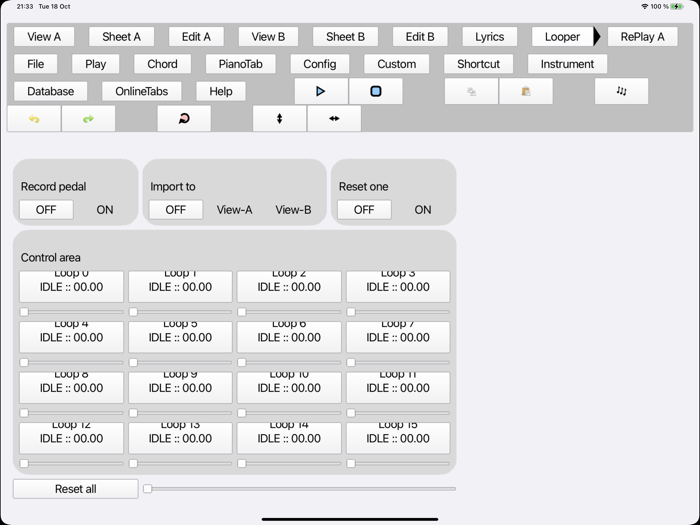
Task: Trigger the Loop 8 button
Action: click(x=71, y=388)
